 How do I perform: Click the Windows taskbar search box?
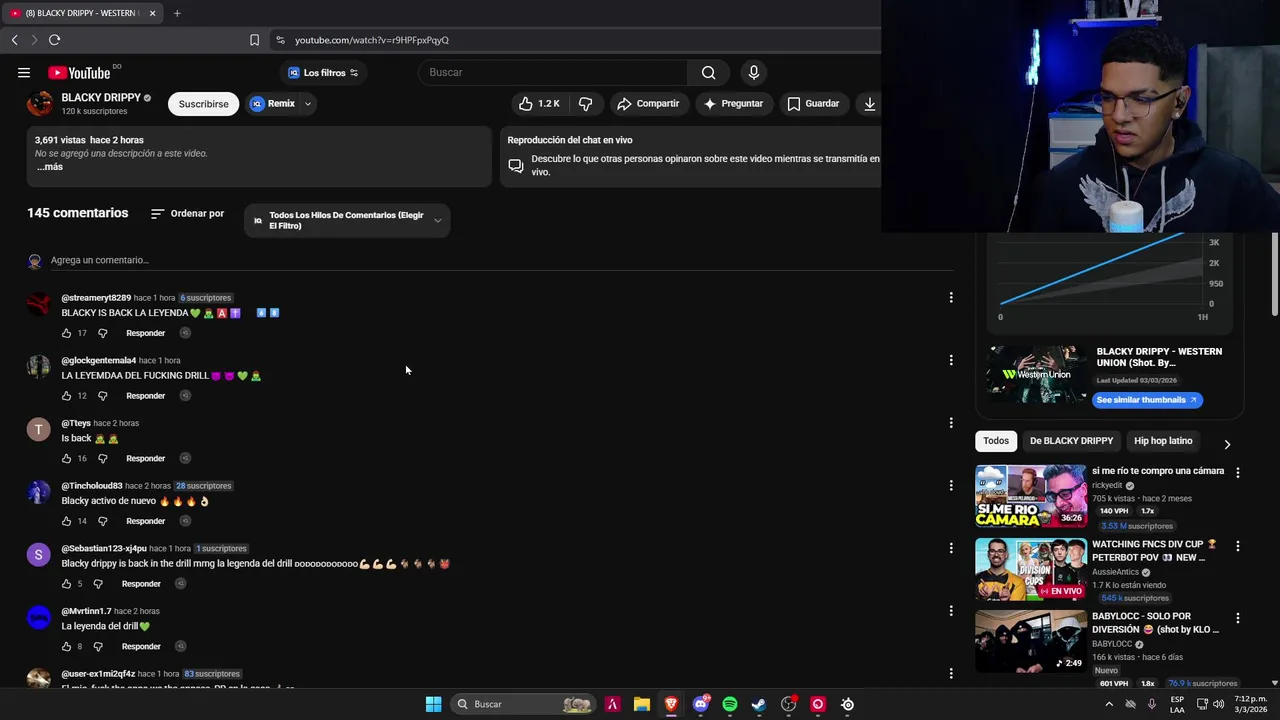pyautogui.click(x=522, y=704)
